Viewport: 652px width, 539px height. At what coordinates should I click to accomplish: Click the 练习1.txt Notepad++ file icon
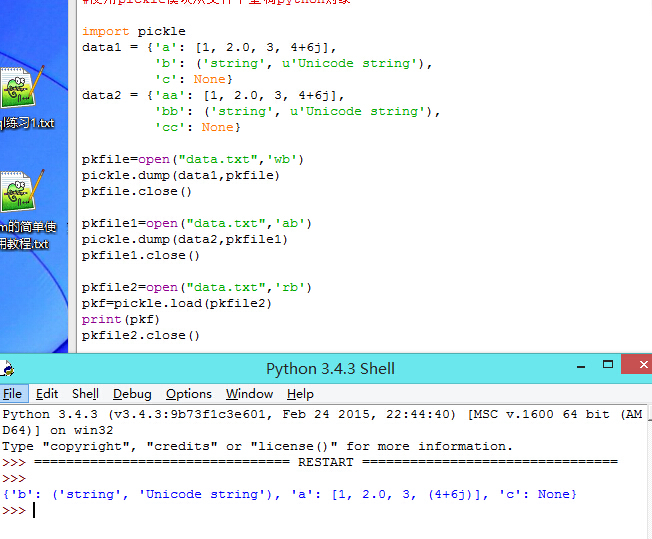click(18, 88)
